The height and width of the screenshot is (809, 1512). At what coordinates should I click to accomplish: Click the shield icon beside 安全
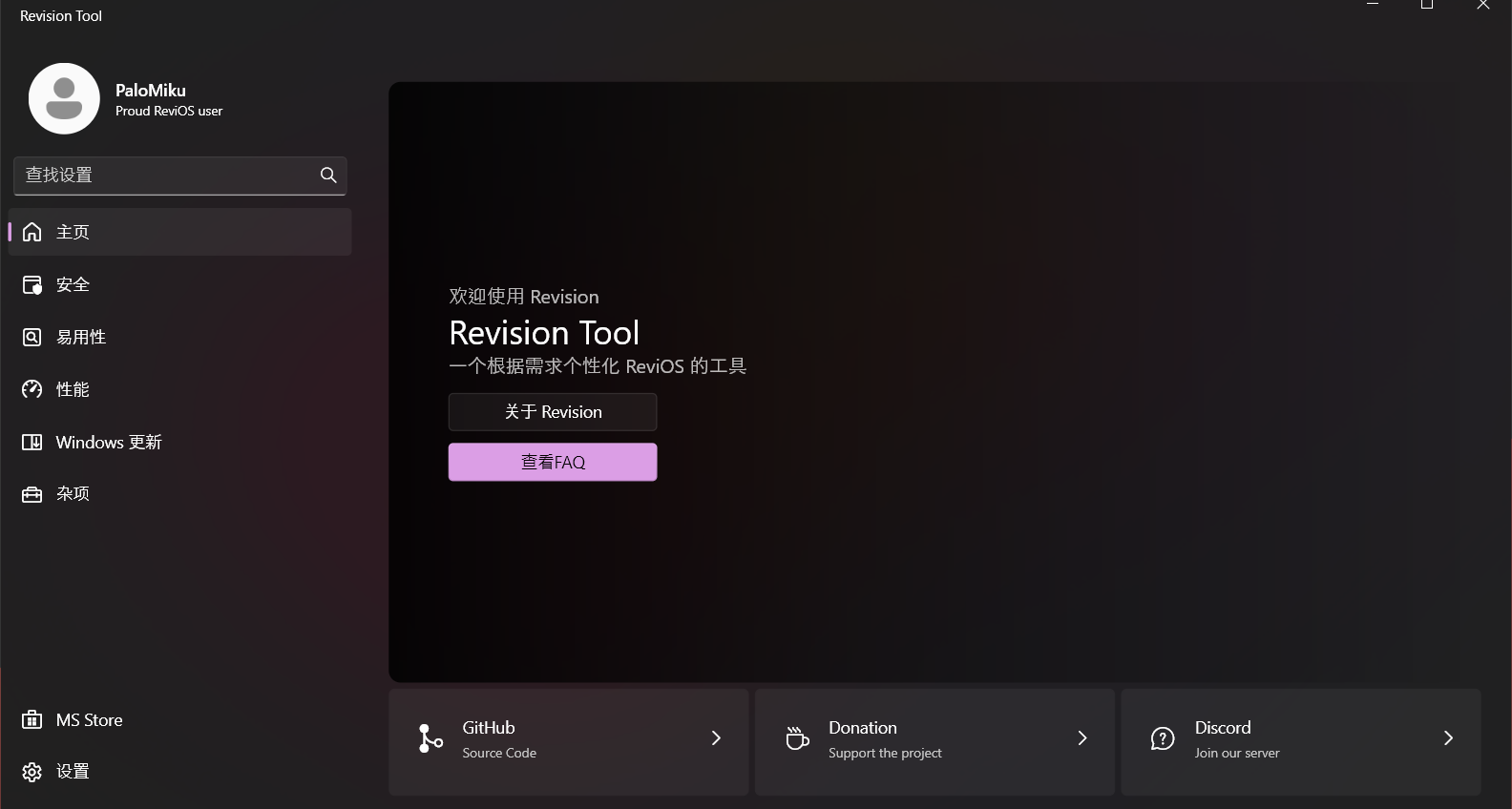click(x=32, y=284)
